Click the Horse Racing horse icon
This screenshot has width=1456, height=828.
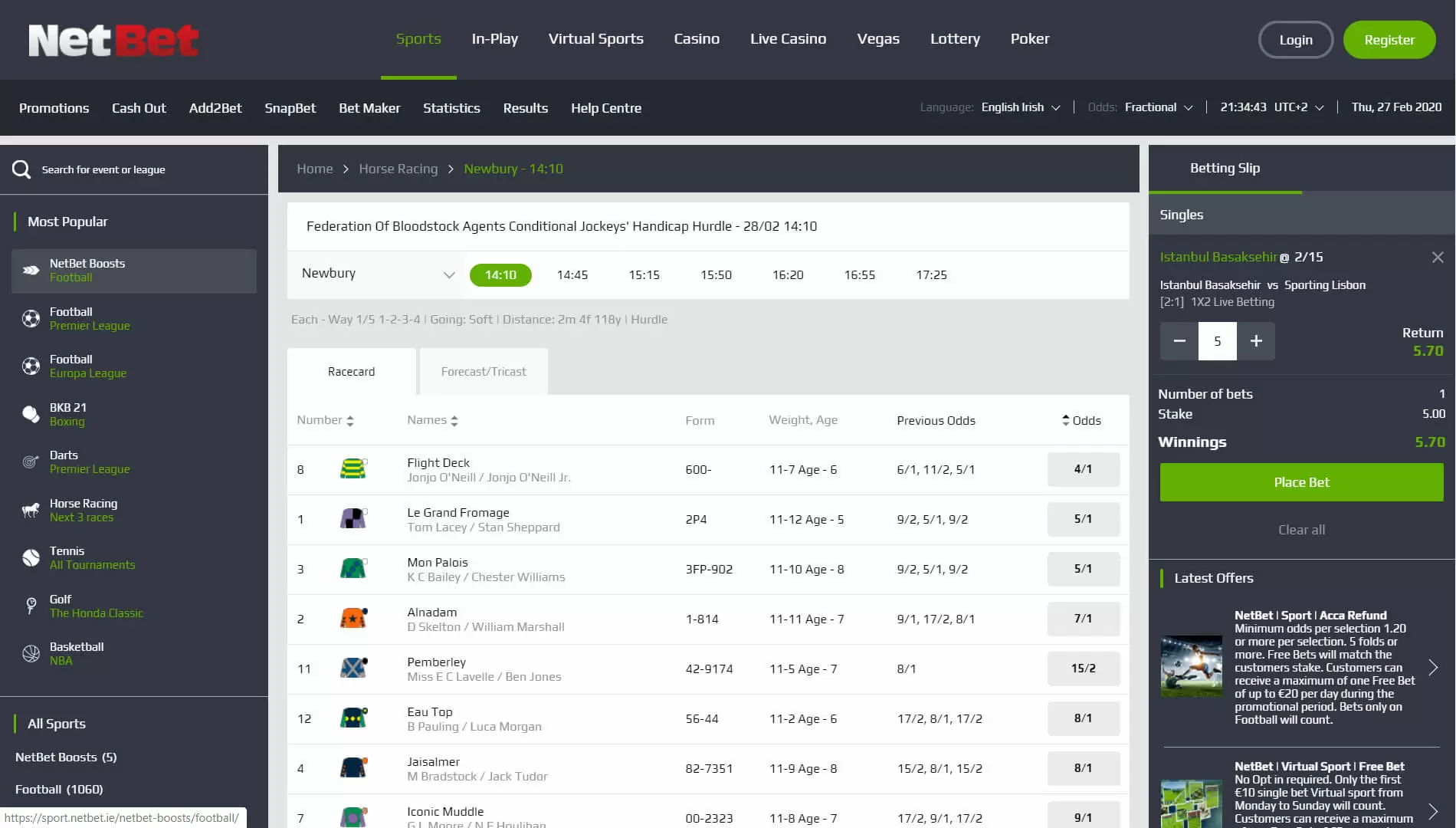[31, 511]
